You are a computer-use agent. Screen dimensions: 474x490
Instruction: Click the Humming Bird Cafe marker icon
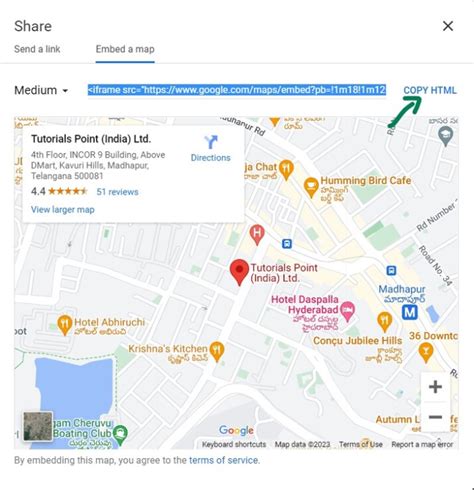tap(311, 188)
